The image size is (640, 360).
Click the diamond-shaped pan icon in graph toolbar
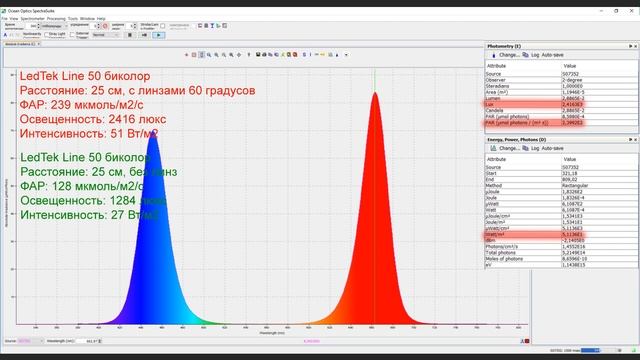coord(239,55)
